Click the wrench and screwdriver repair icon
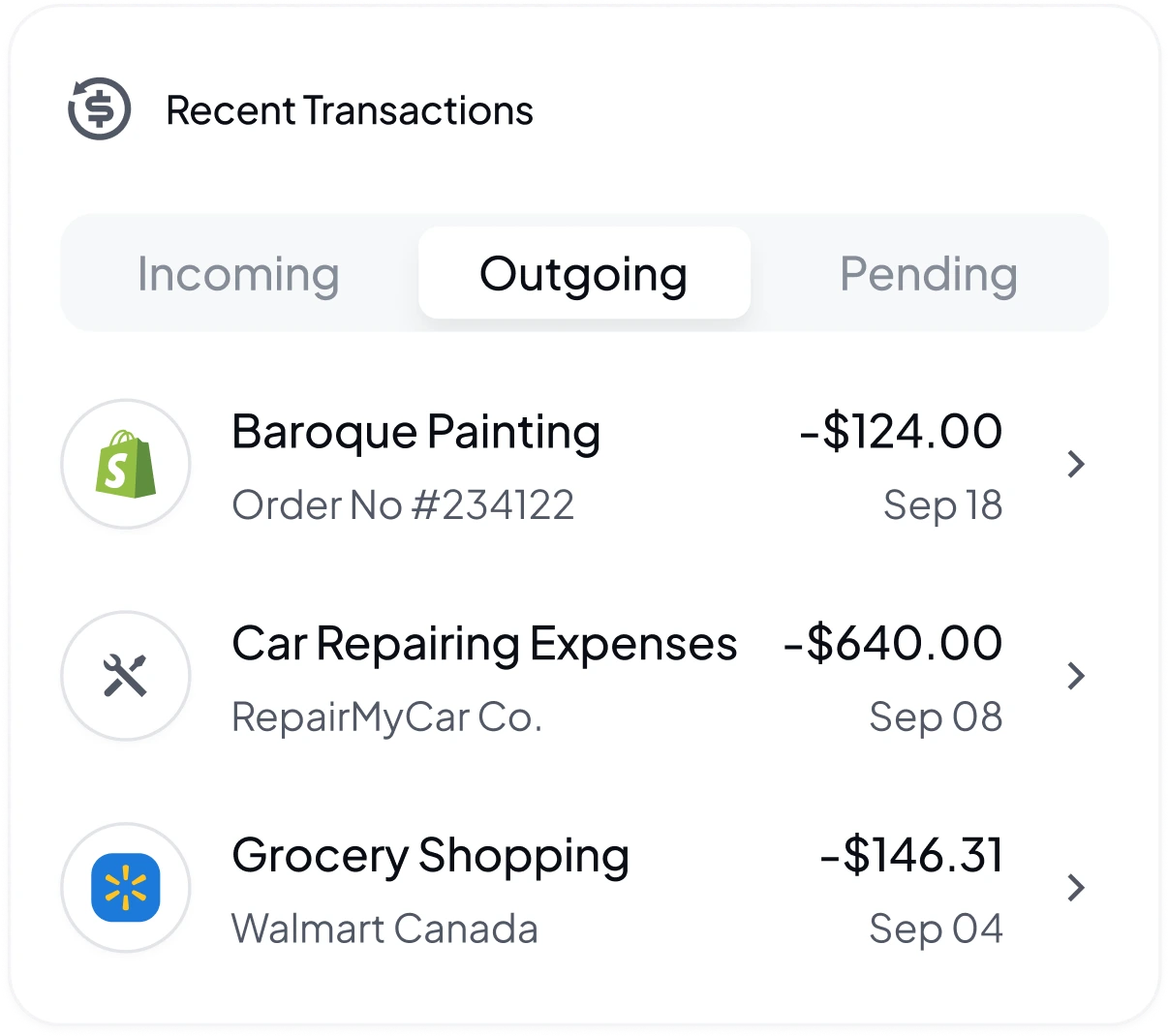The height and width of the screenshot is (1036, 1168). click(125, 676)
